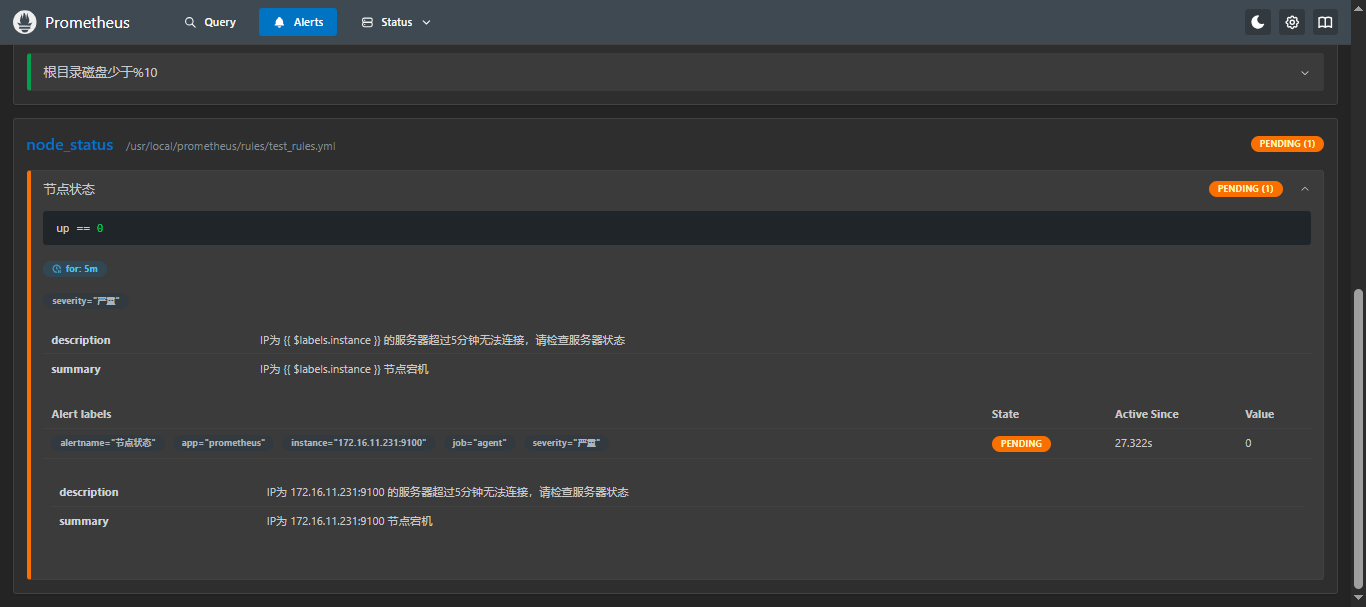This screenshot has height=607, width=1366.
Task: Click the bell icon in the Alerts button
Action: [x=279, y=22]
